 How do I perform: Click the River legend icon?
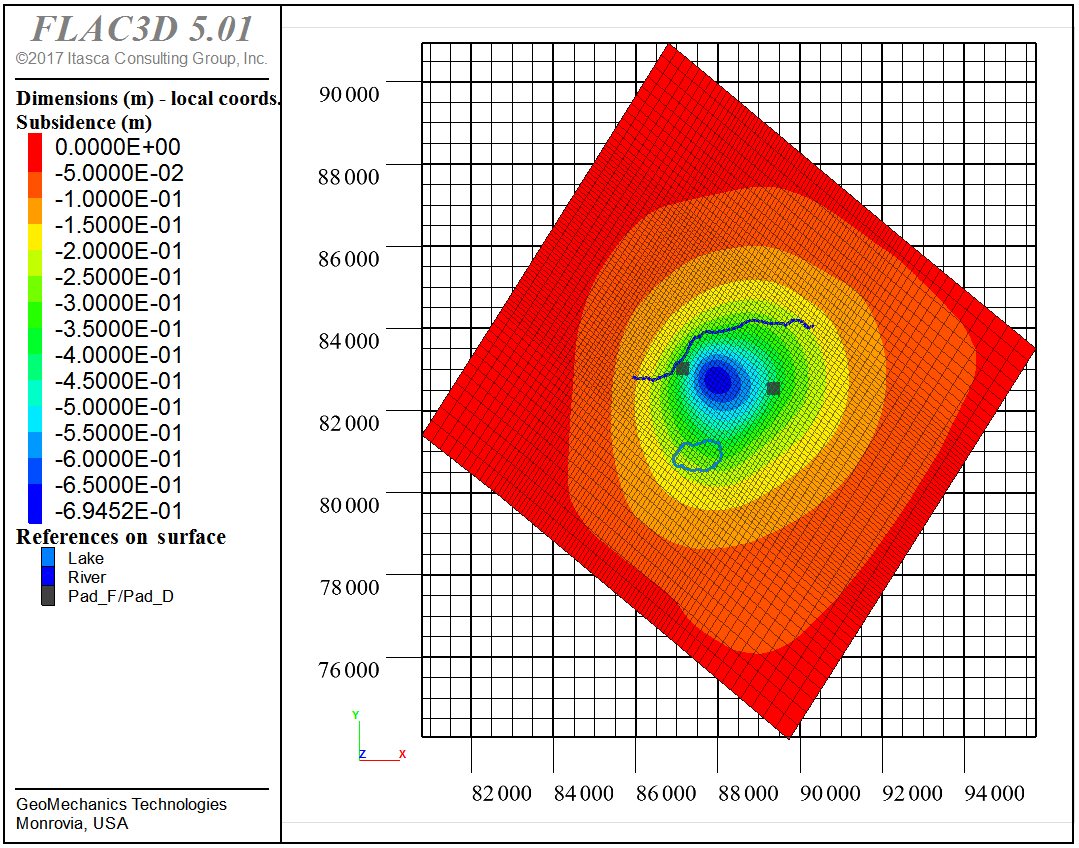[48, 577]
